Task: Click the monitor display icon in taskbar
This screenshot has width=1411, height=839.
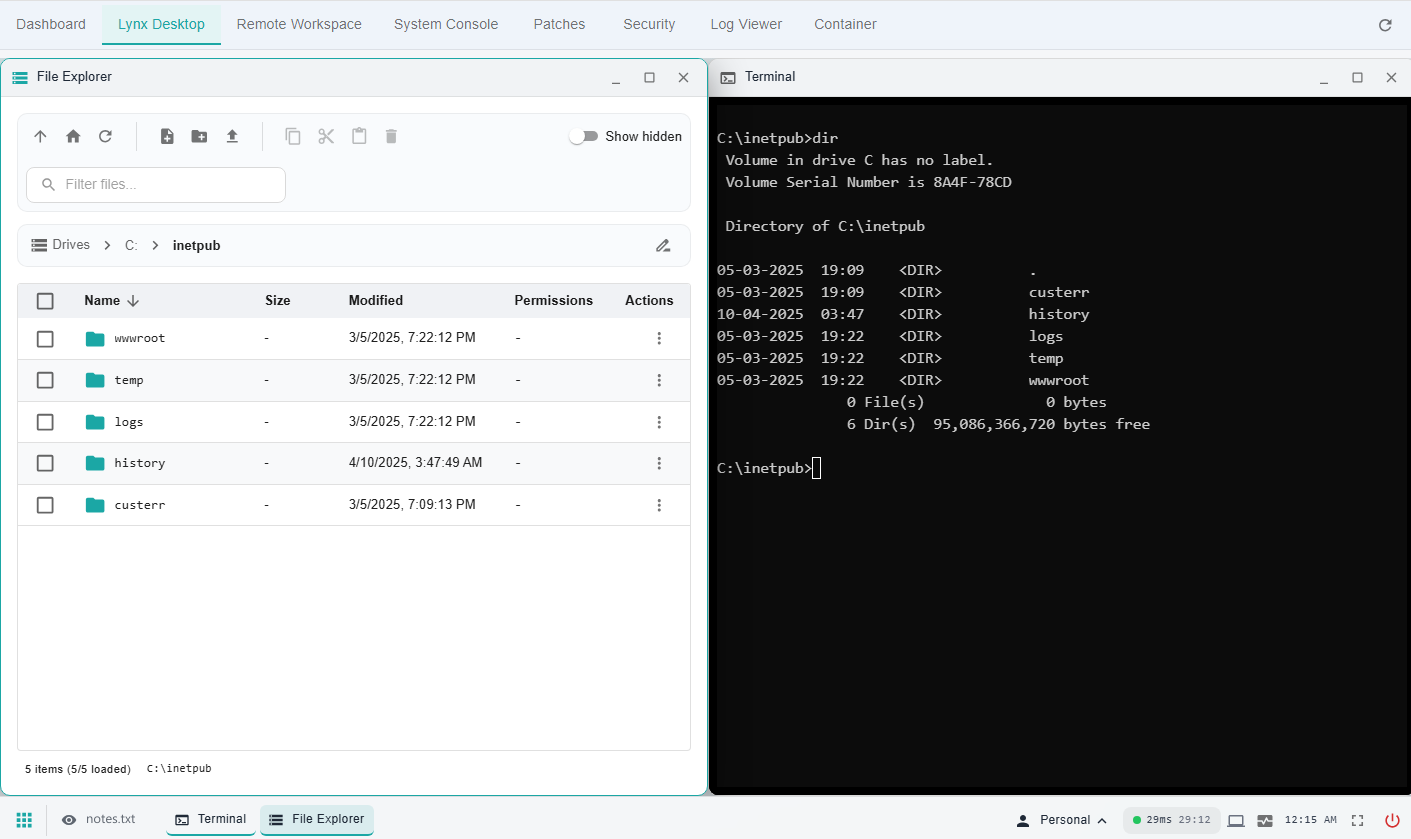Action: click(1236, 820)
